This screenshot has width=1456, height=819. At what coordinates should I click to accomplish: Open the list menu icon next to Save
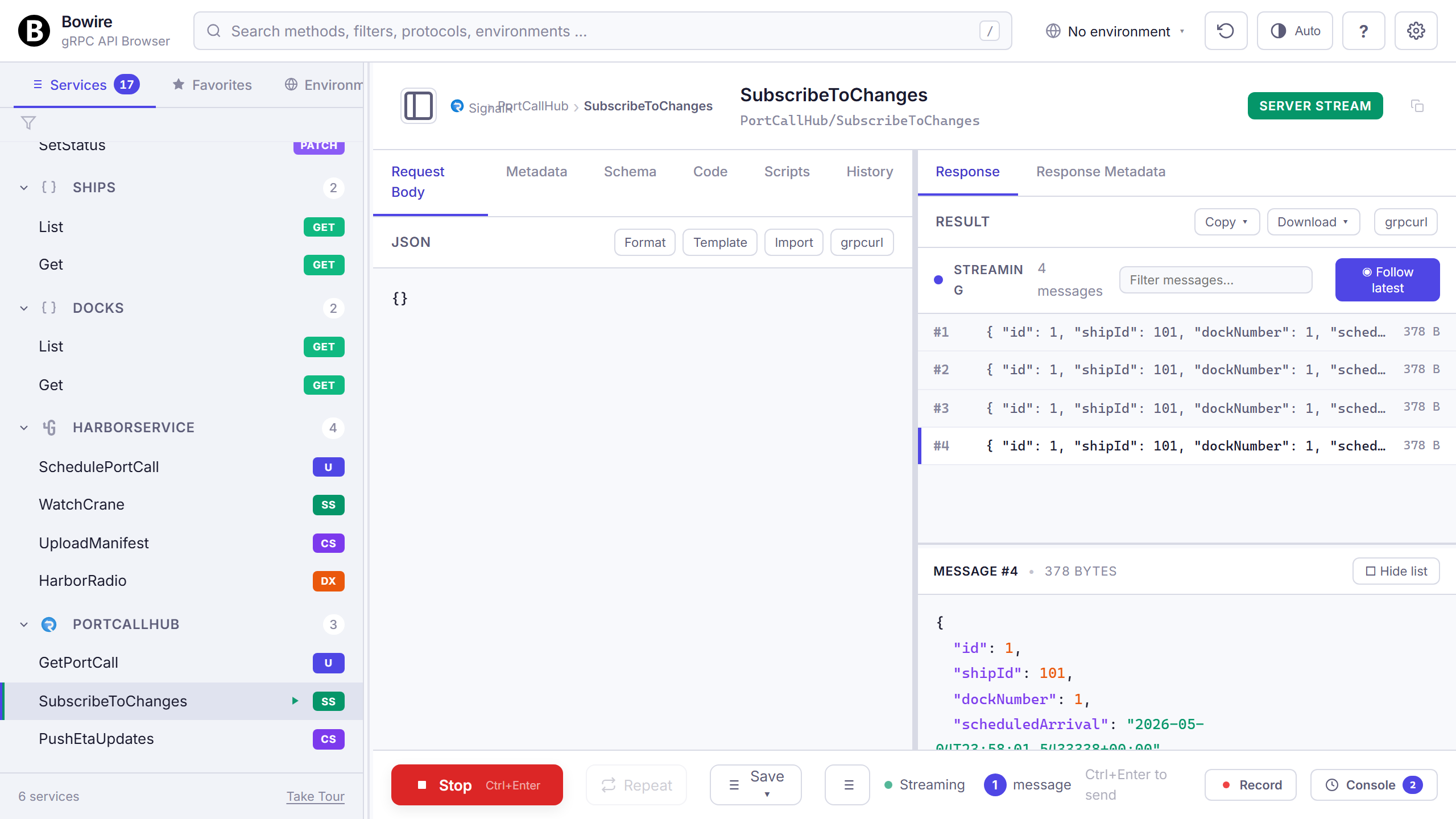click(847, 785)
